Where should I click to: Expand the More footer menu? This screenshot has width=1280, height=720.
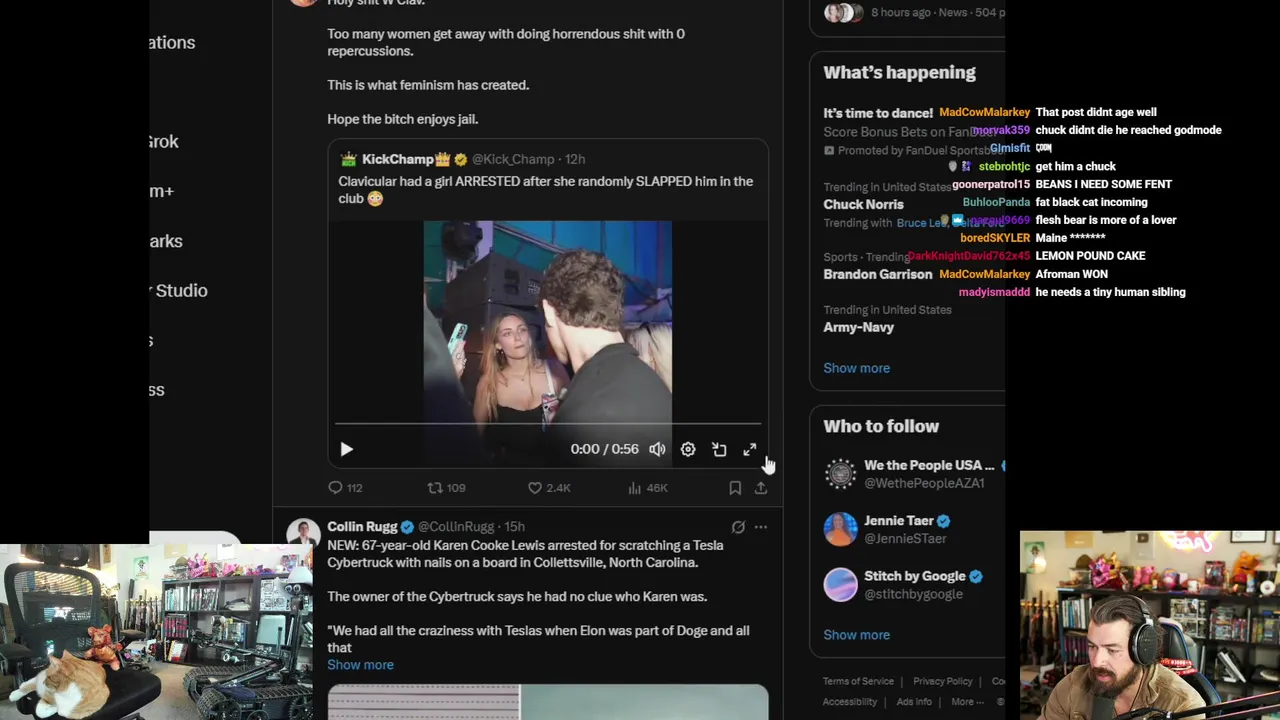click(967, 702)
